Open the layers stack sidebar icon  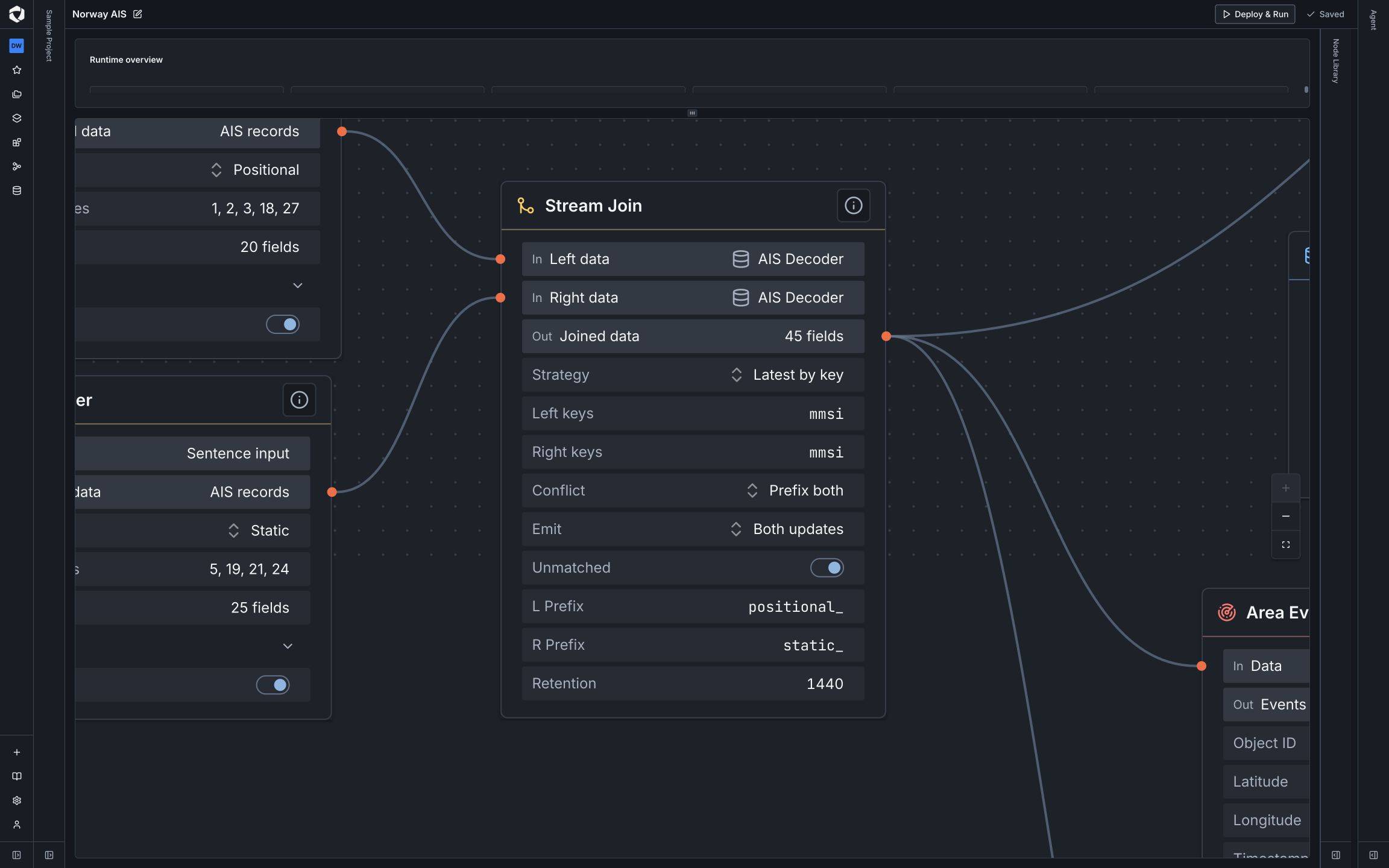[17, 118]
